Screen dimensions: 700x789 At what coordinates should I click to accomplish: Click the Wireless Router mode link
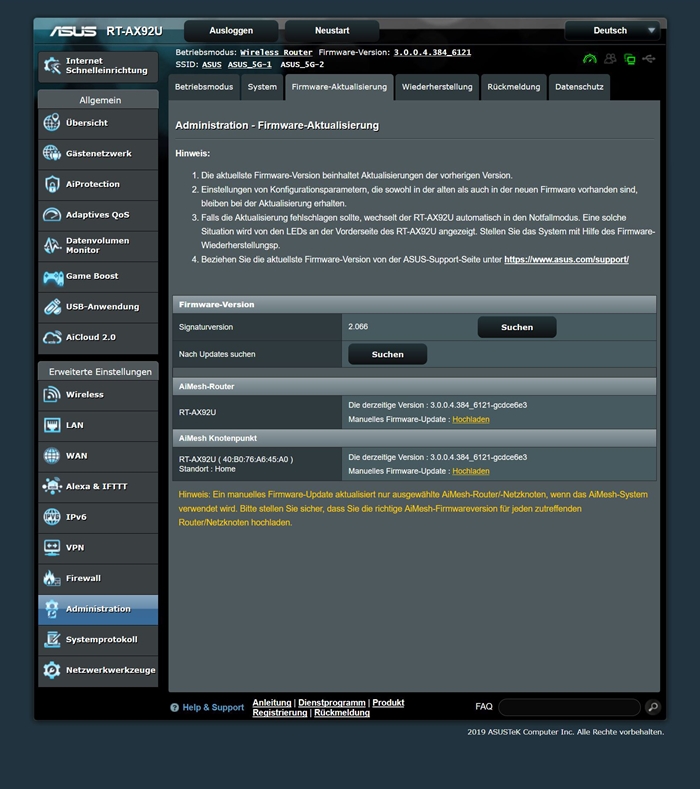pyautogui.click(x=276, y=52)
